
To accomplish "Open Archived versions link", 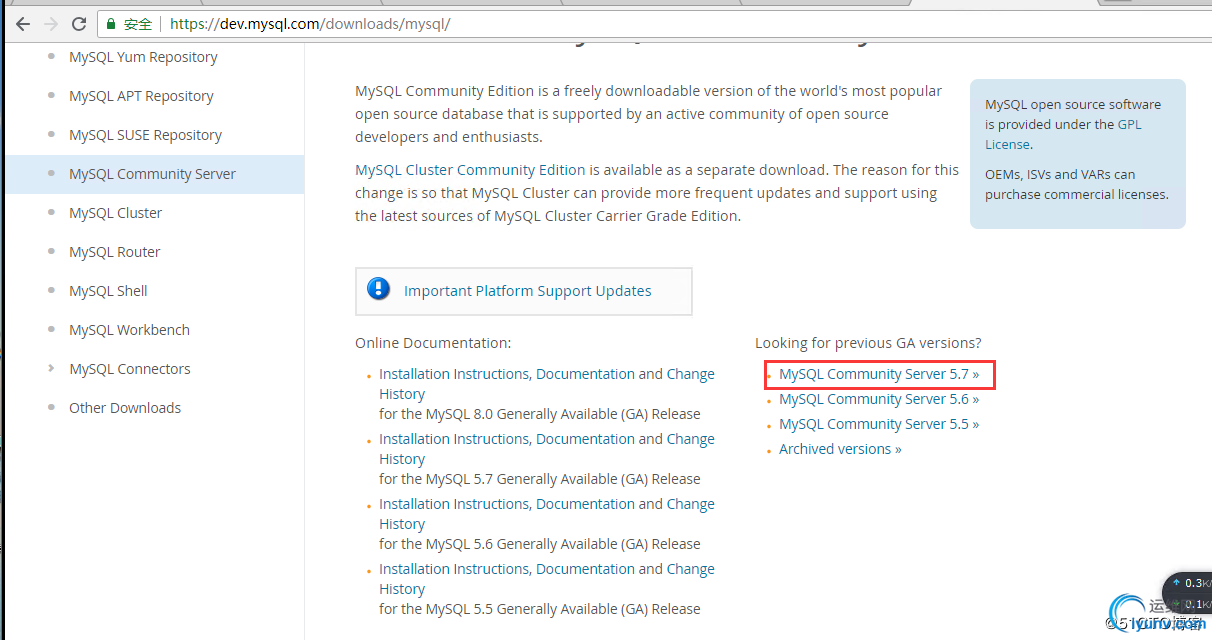I will 840,449.
